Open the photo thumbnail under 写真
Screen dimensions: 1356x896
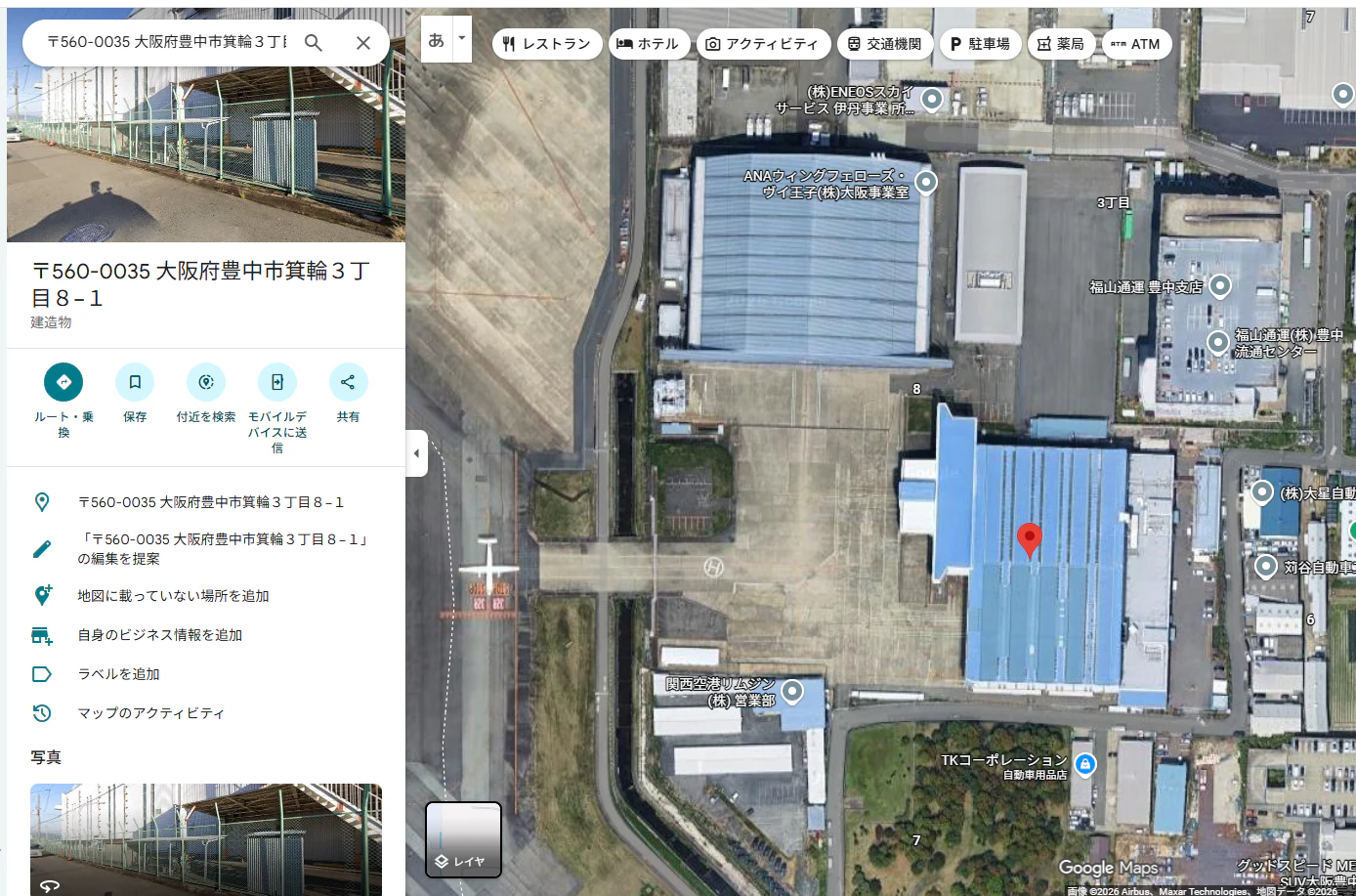[x=206, y=839]
